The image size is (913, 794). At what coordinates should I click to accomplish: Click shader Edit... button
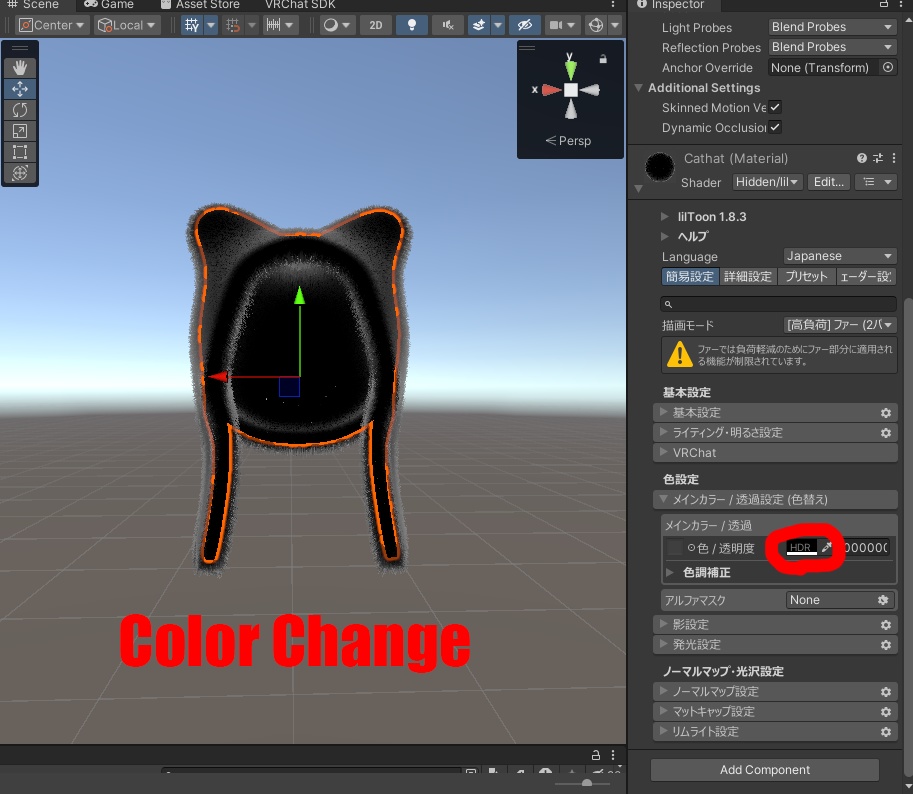[829, 182]
